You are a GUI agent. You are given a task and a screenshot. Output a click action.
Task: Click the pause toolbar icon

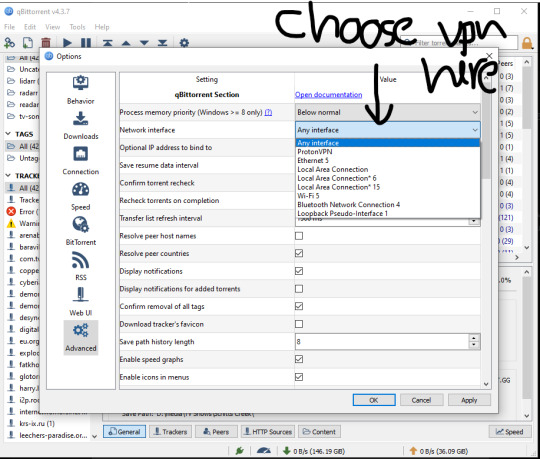pyautogui.click(x=86, y=43)
